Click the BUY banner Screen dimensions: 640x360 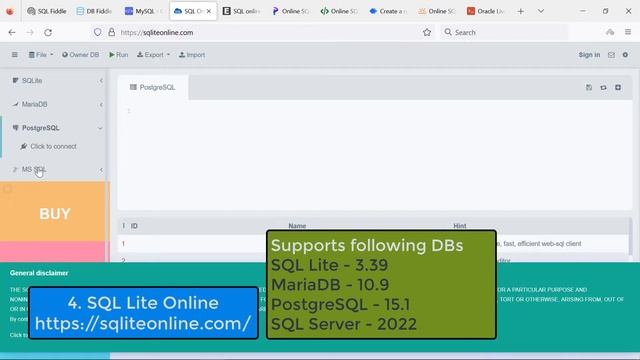coord(55,213)
